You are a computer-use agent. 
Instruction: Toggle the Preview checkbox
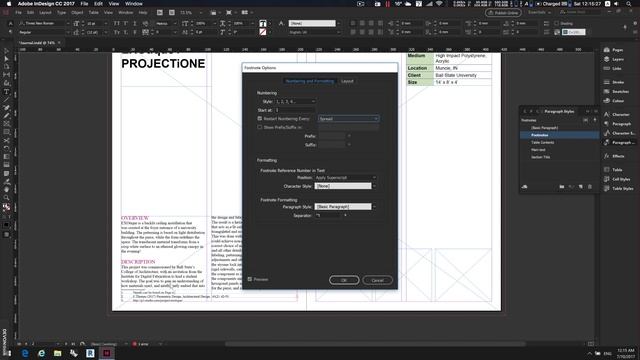pos(250,279)
